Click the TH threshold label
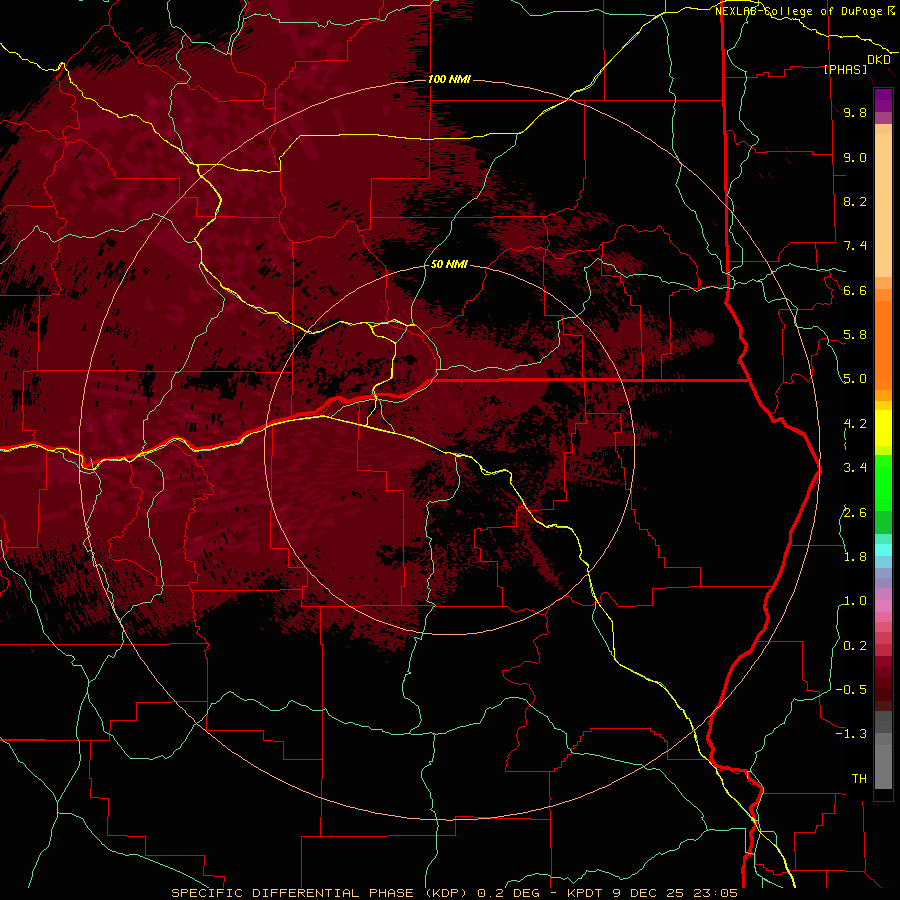The width and height of the screenshot is (900, 900). tap(859, 779)
